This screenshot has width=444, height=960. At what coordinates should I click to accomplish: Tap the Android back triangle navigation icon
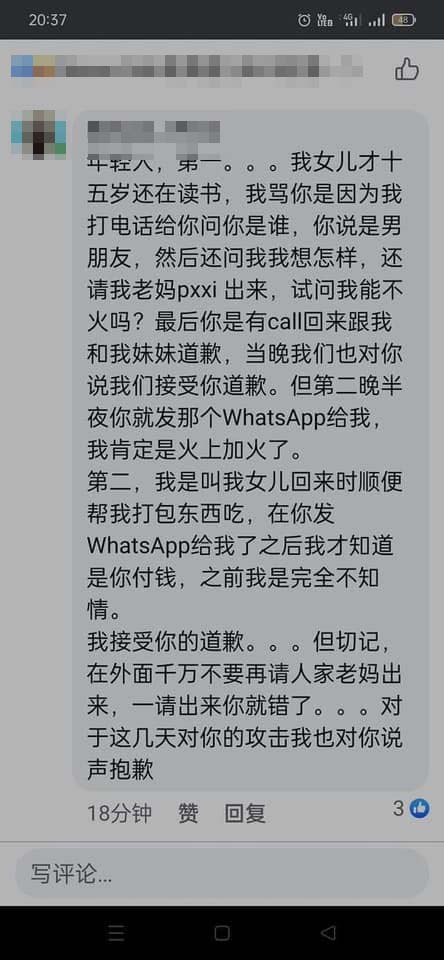point(328,932)
